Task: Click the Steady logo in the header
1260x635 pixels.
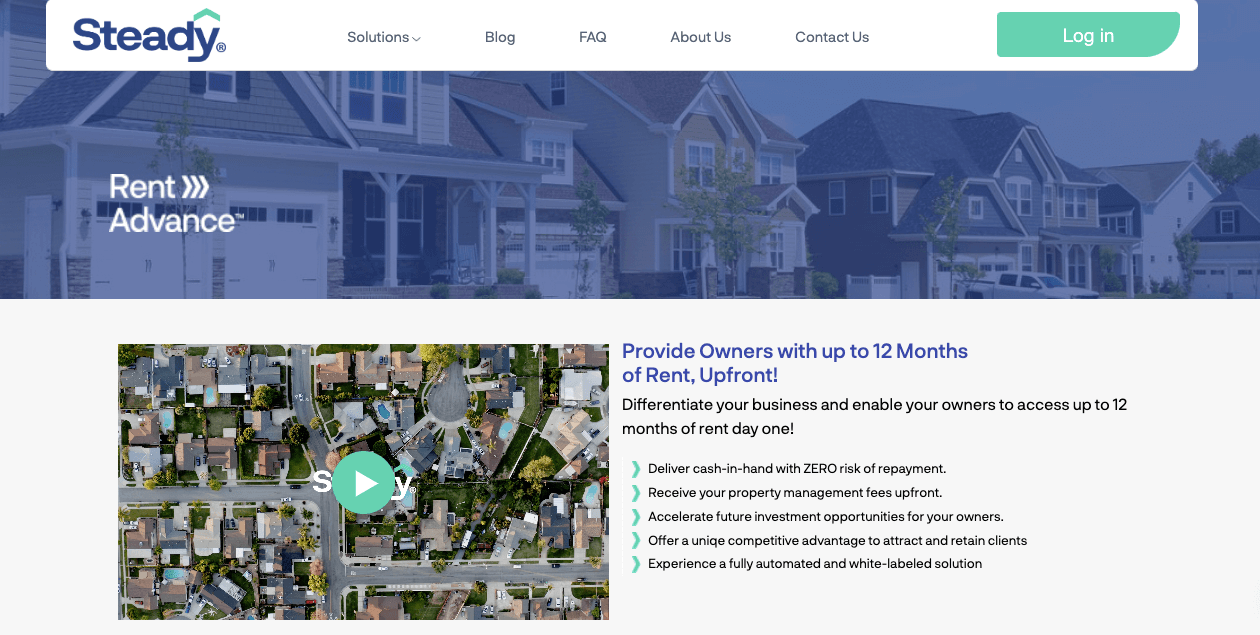Action: pos(149,35)
